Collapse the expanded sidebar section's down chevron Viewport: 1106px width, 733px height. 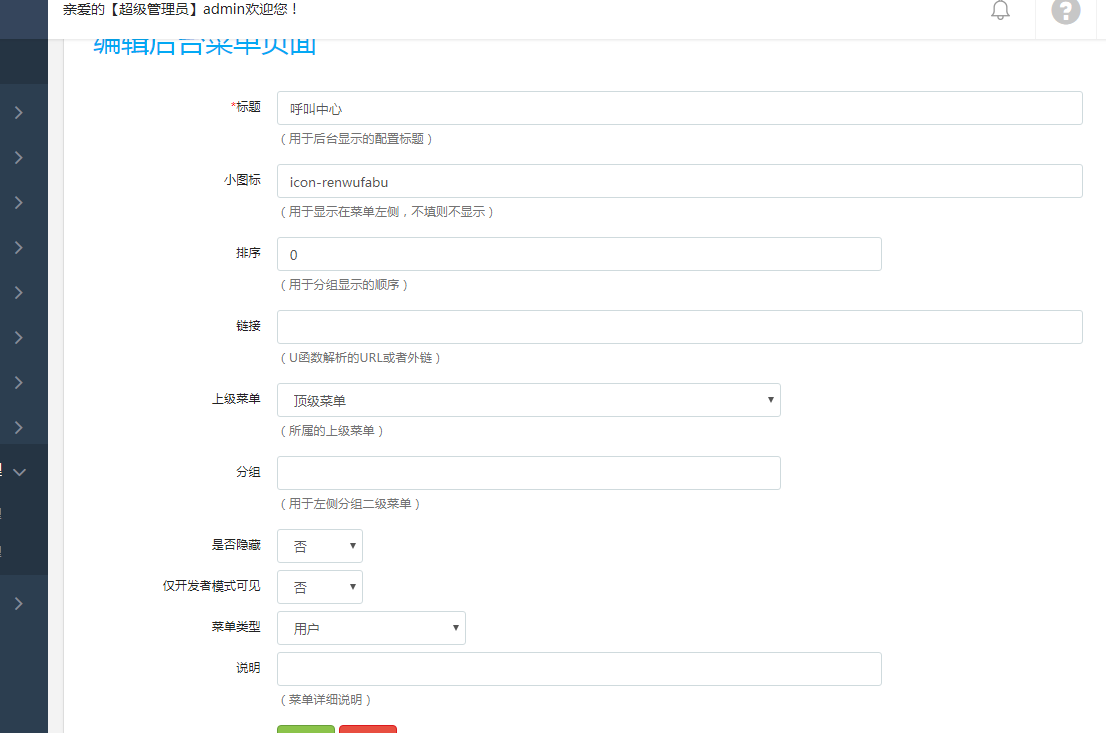(19, 471)
